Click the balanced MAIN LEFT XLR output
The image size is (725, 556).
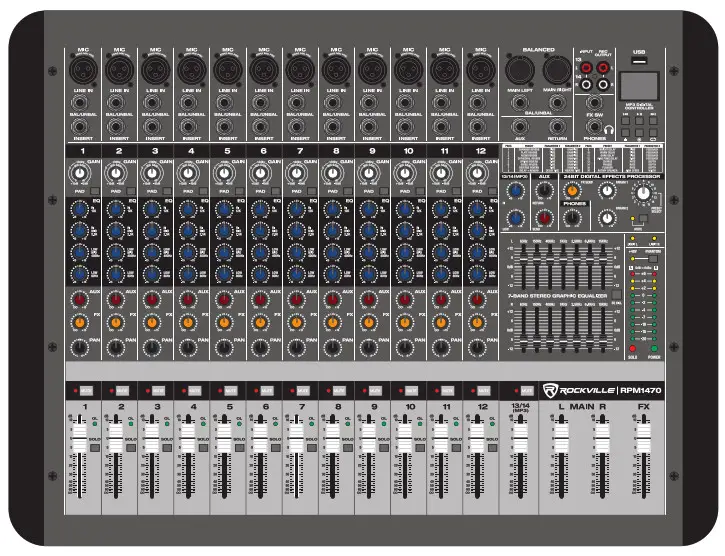[520, 70]
